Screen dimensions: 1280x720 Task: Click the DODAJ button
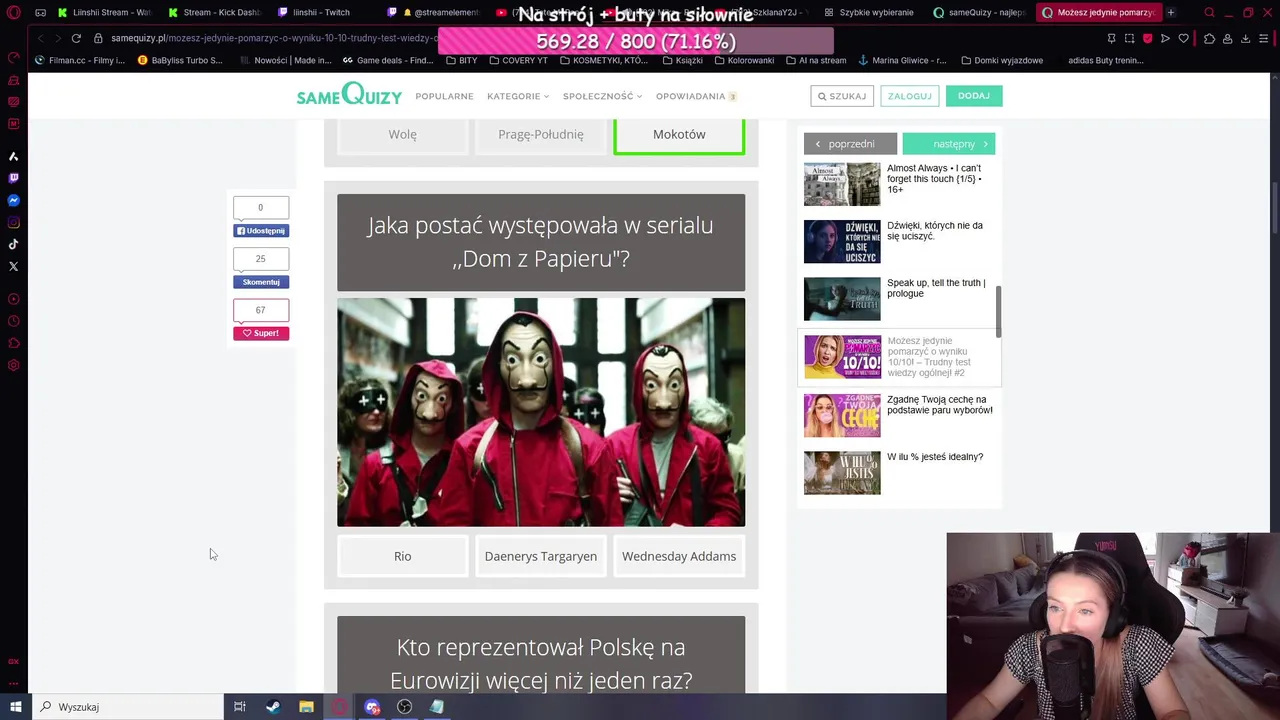pyautogui.click(x=974, y=96)
